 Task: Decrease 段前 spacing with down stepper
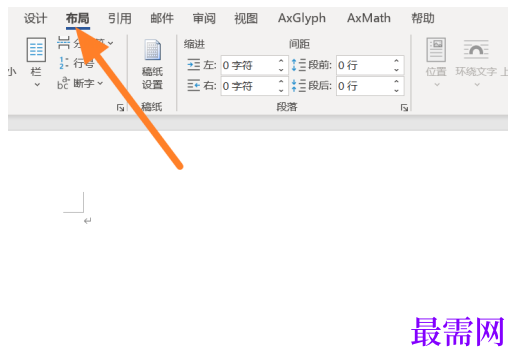coord(396,69)
